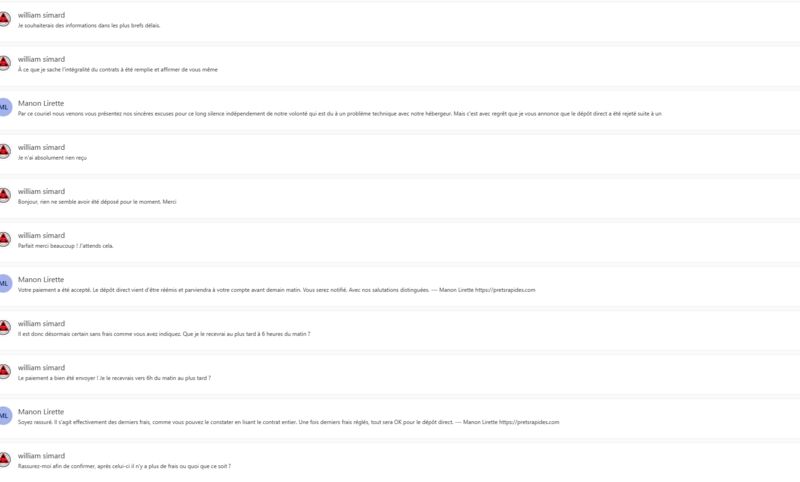Screen dimensions: 800x482
Task: Click william simard's avatar beside the 'Le paiement a bien été envoyer' message
Action: point(4,371)
